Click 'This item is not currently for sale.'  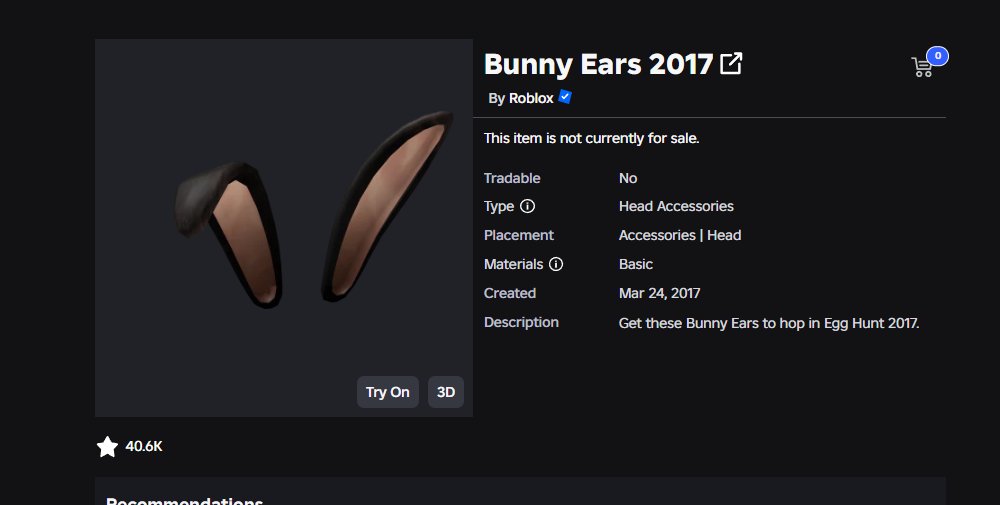coord(592,138)
